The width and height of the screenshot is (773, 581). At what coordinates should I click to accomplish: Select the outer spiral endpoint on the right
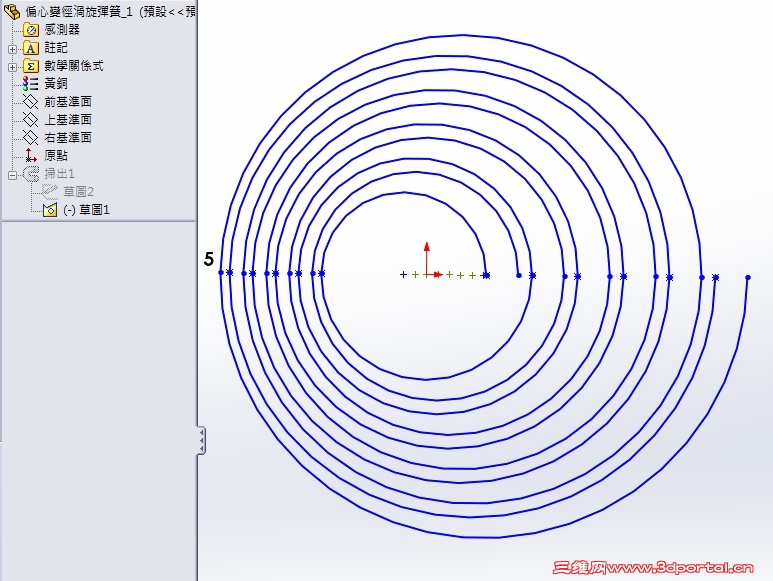coord(748,278)
